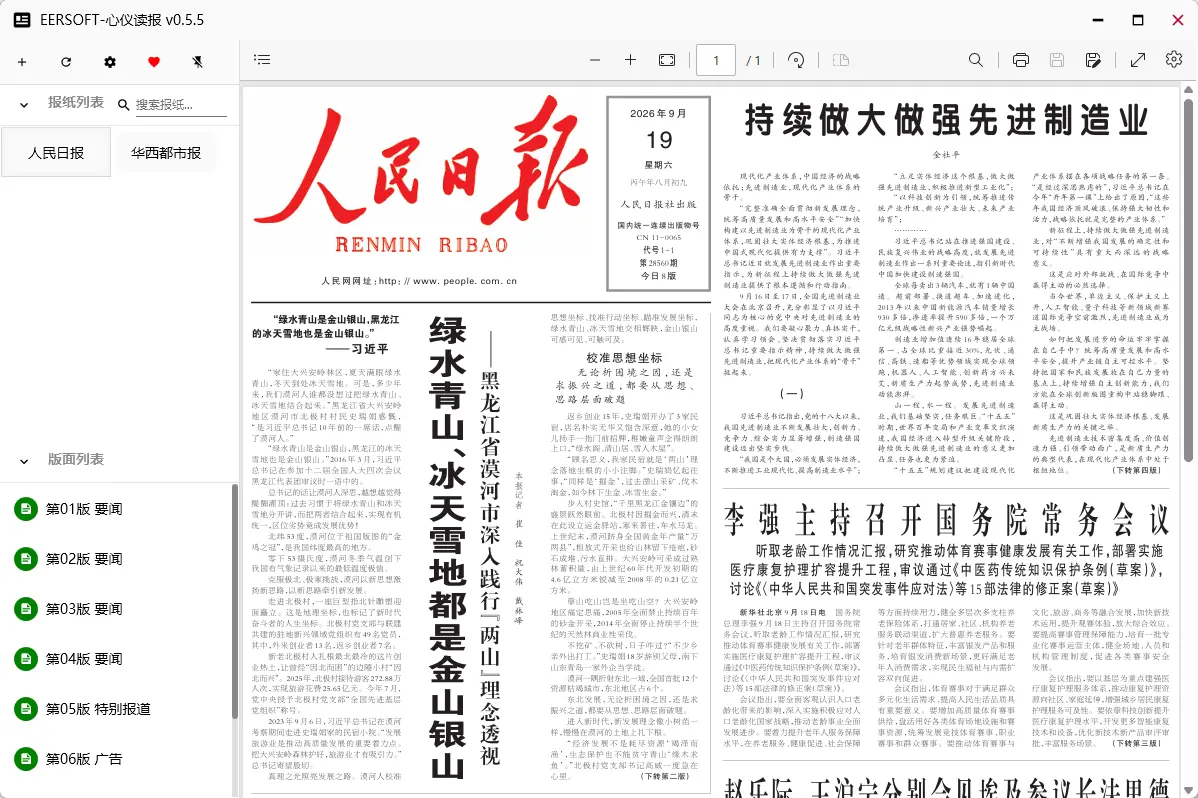Click the zoom out minus icon
The width and height of the screenshot is (1198, 798).
tap(595, 60)
